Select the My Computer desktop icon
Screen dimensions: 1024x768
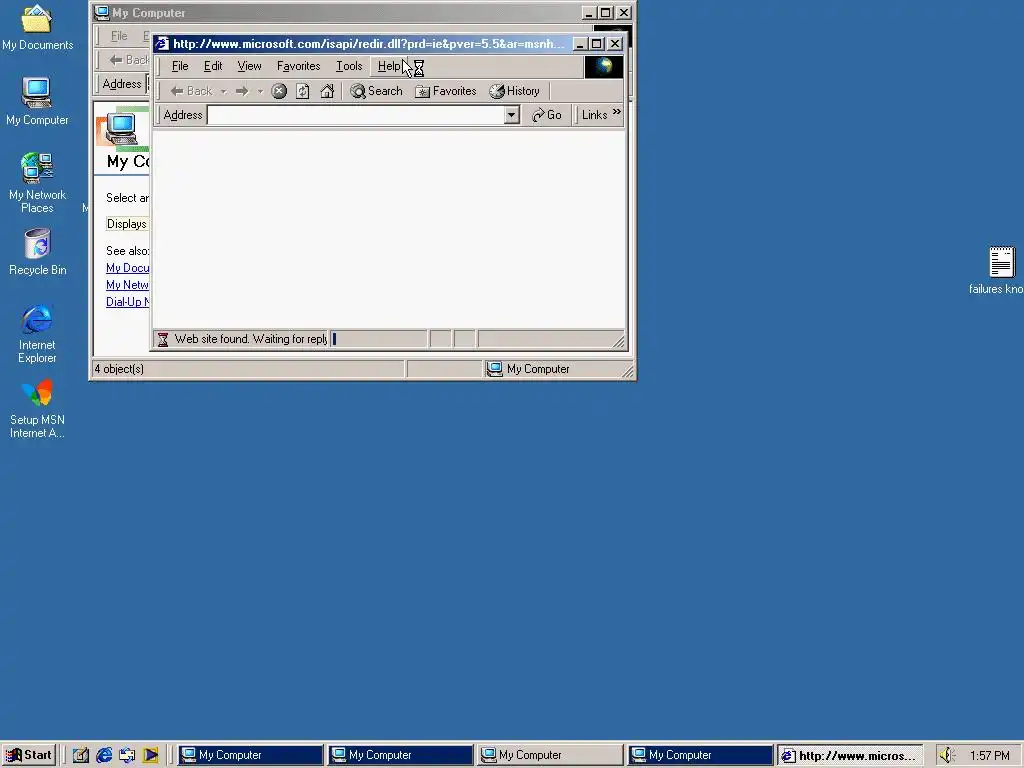tap(37, 101)
